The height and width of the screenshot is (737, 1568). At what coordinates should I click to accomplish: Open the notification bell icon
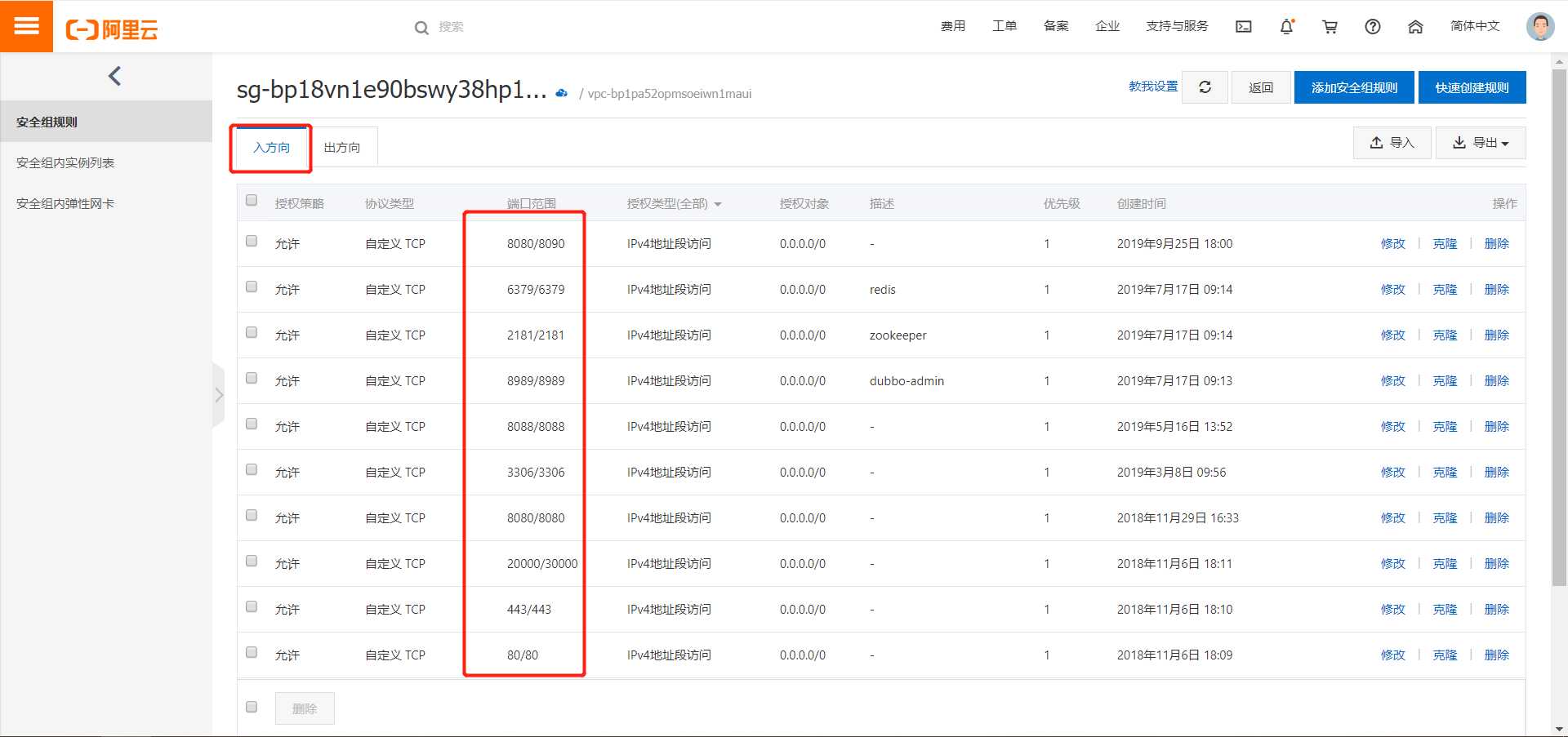pos(1287,27)
